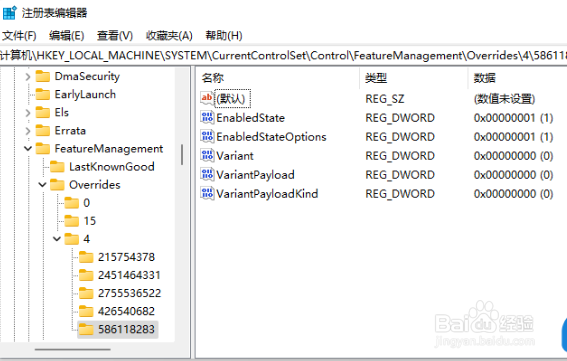Click the EnabledState DWORD icon

[x=207, y=118]
